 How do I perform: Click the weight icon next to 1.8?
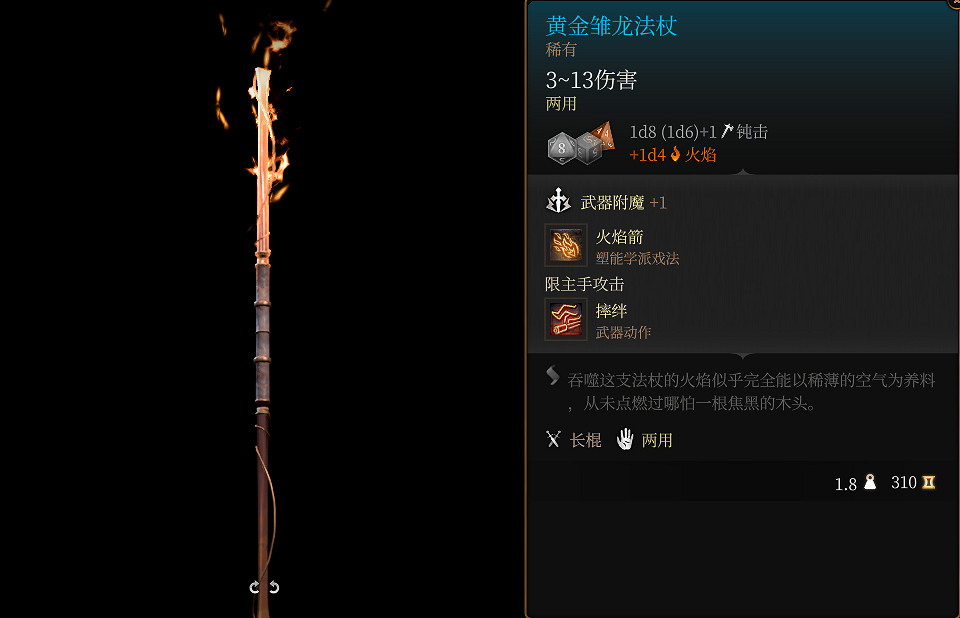(870, 483)
